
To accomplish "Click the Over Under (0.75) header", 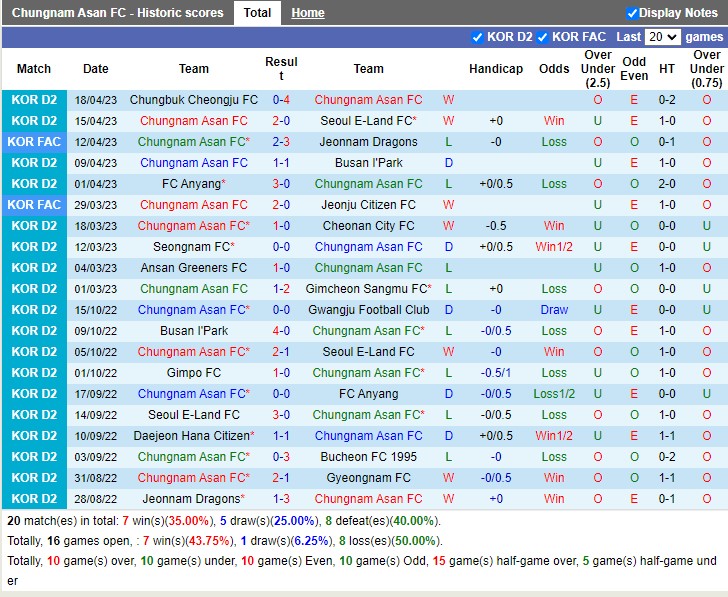I will 707,69.
